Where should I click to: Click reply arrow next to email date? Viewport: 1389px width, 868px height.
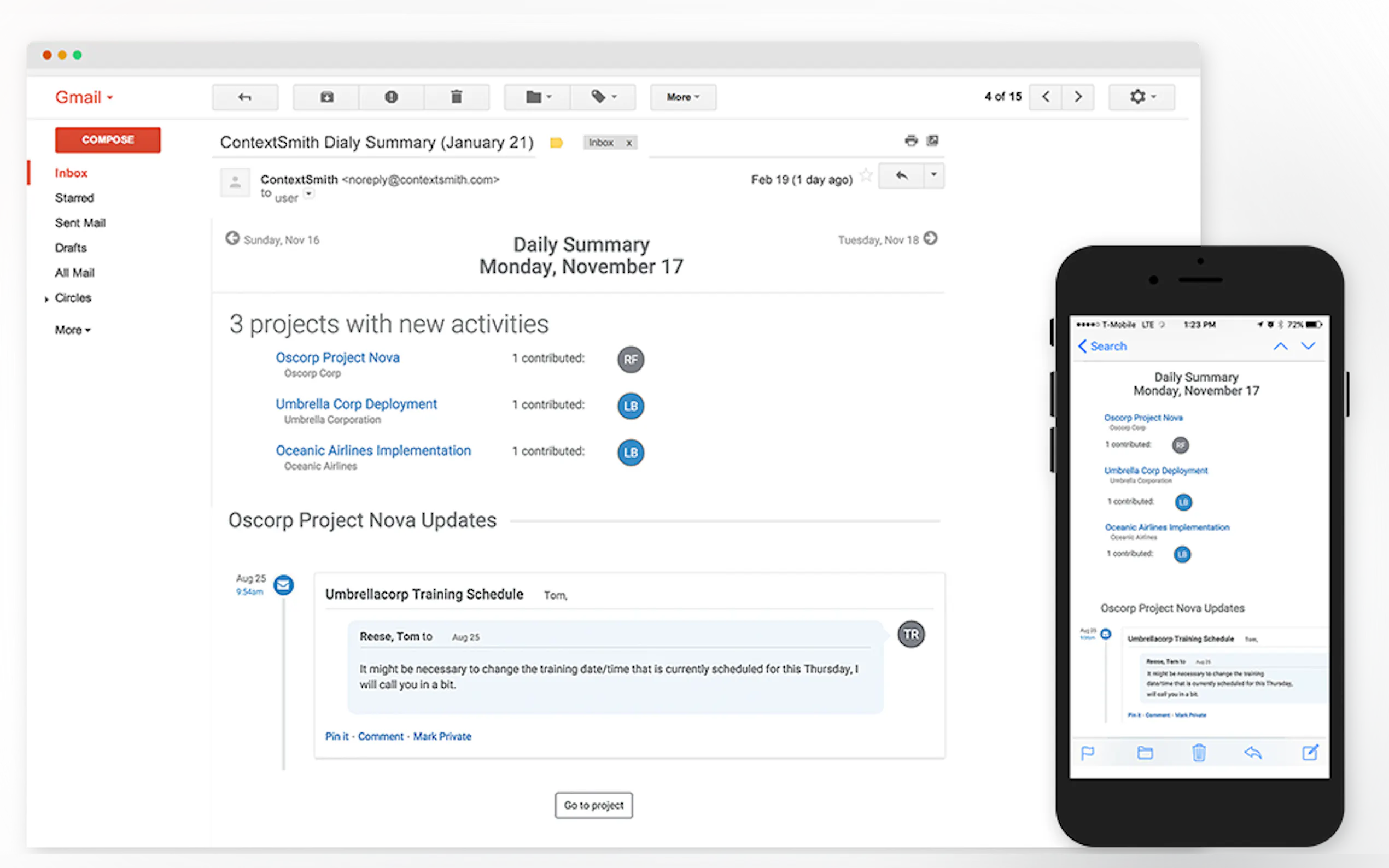coord(902,175)
